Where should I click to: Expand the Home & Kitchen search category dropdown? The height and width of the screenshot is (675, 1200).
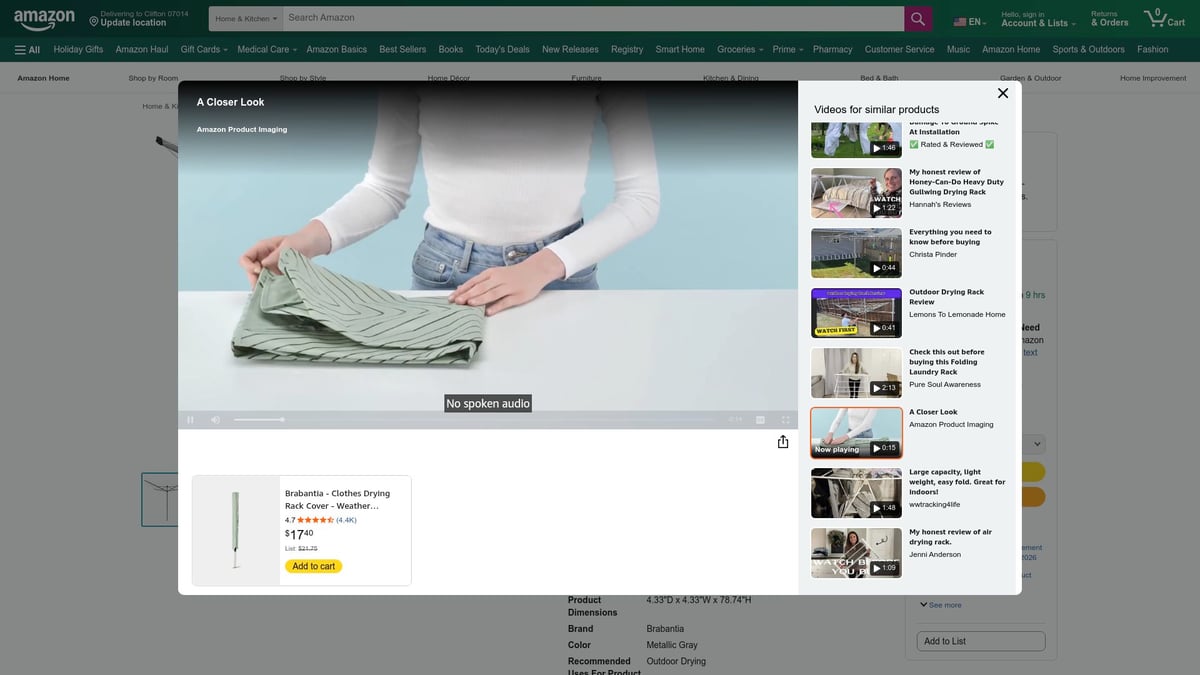pos(246,18)
